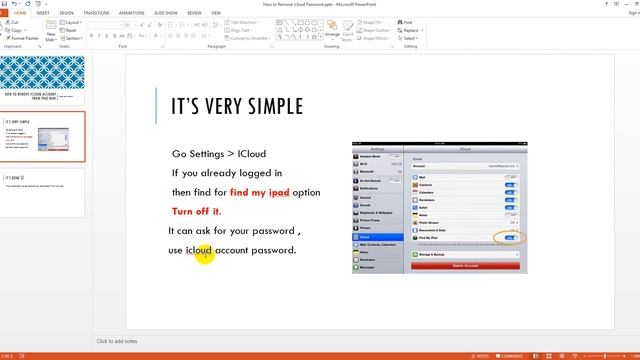Select the "It's Done" slide thumbnail

(x=42, y=192)
